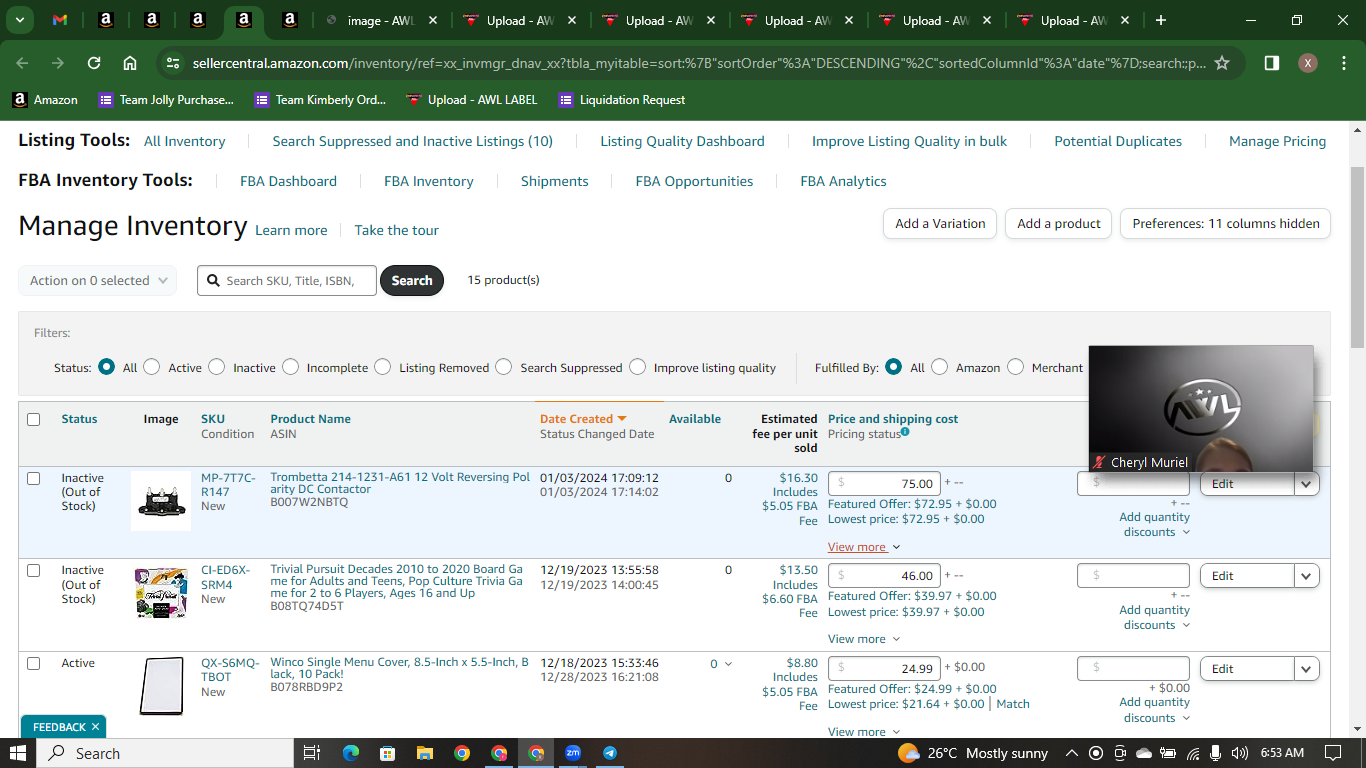Click the Add a product button
The width and height of the screenshot is (1366, 768).
[1059, 224]
